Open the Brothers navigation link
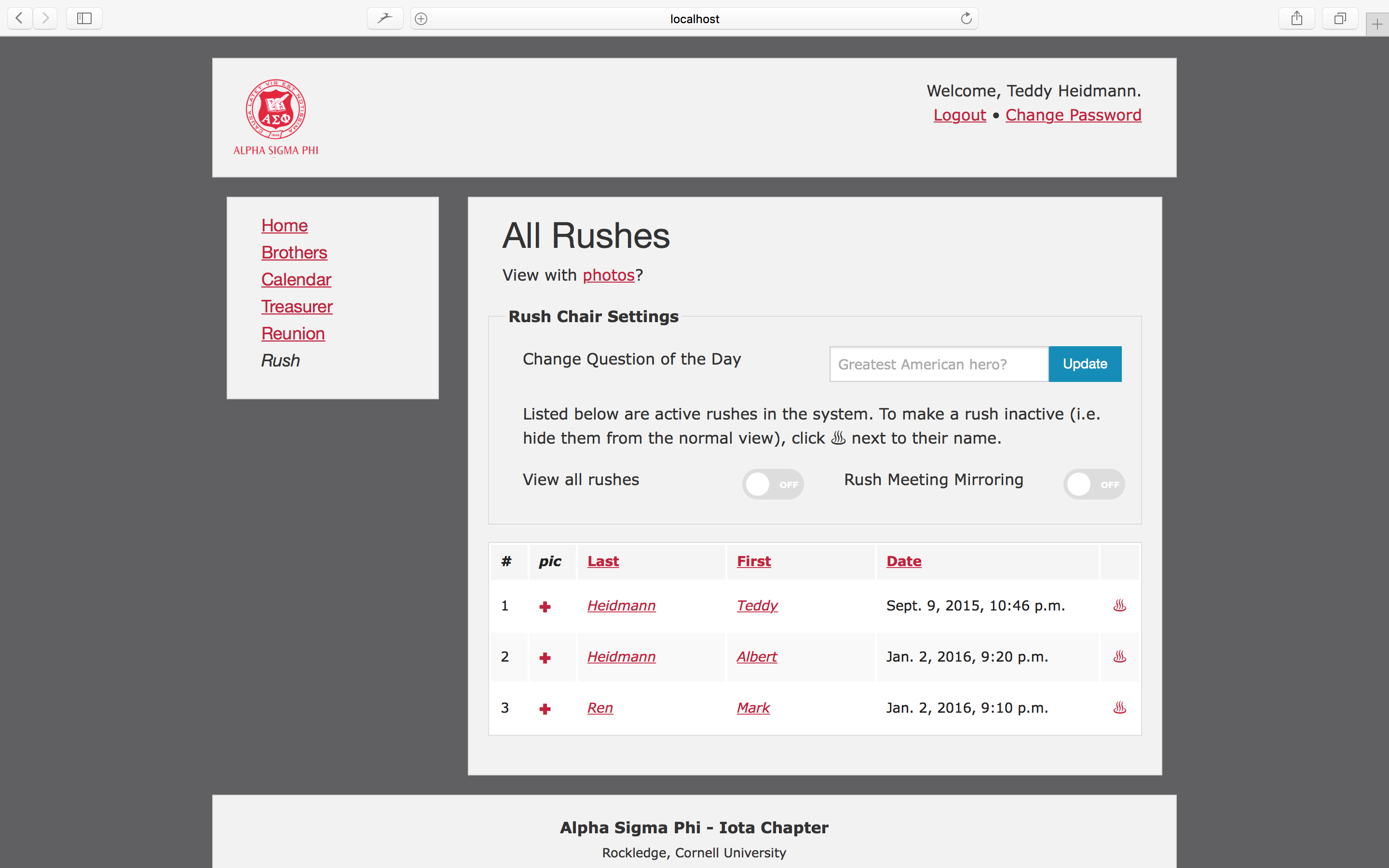 tap(294, 253)
